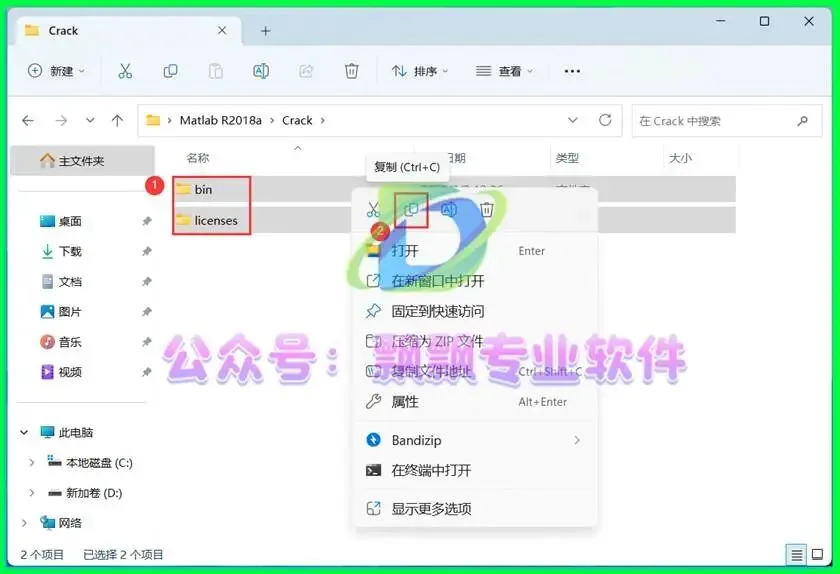Go up one folder with up arrow
This screenshot has width=840, height=574.
(x=117, y=121)
